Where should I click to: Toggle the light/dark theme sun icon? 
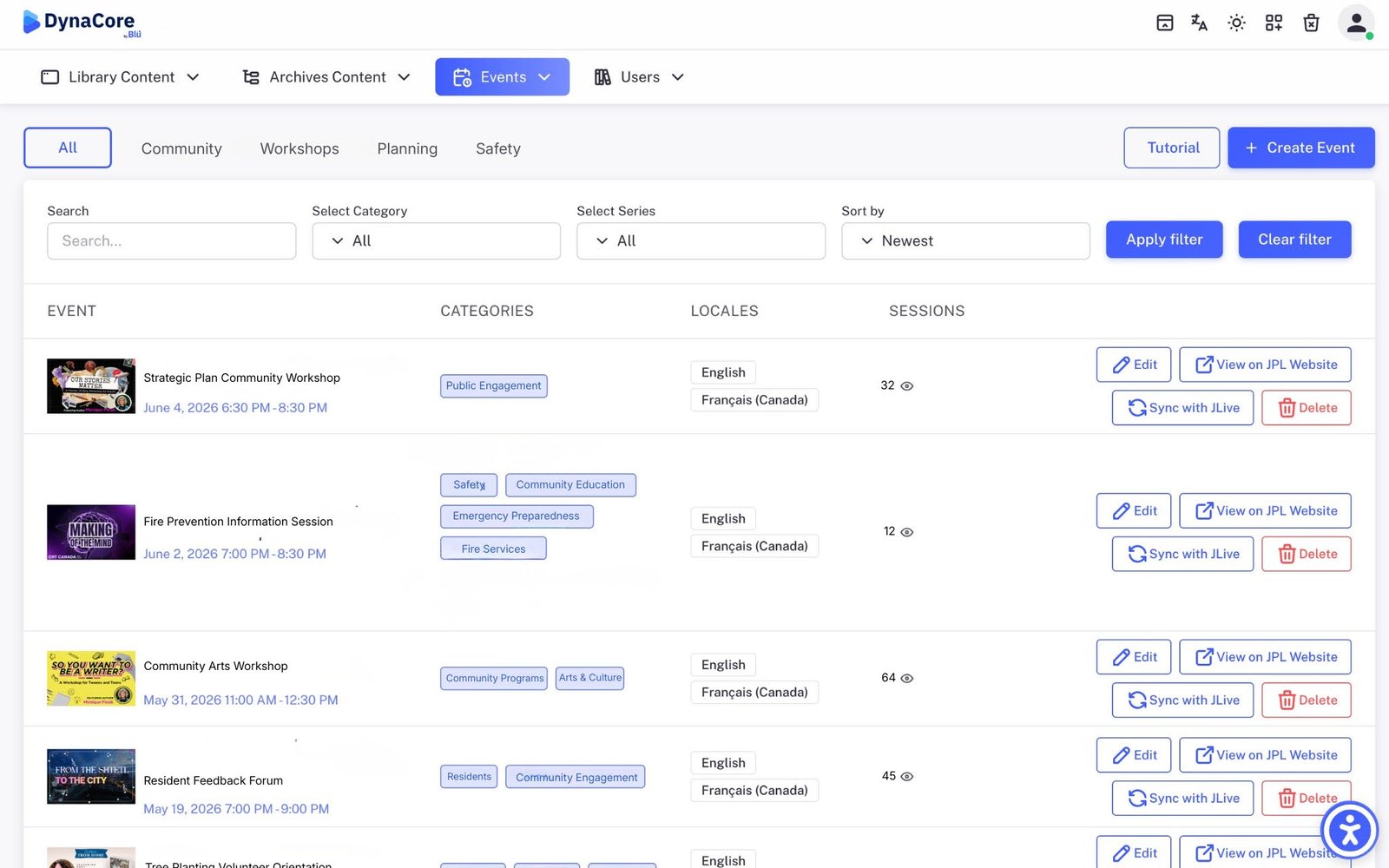(x=1236, y=23)
